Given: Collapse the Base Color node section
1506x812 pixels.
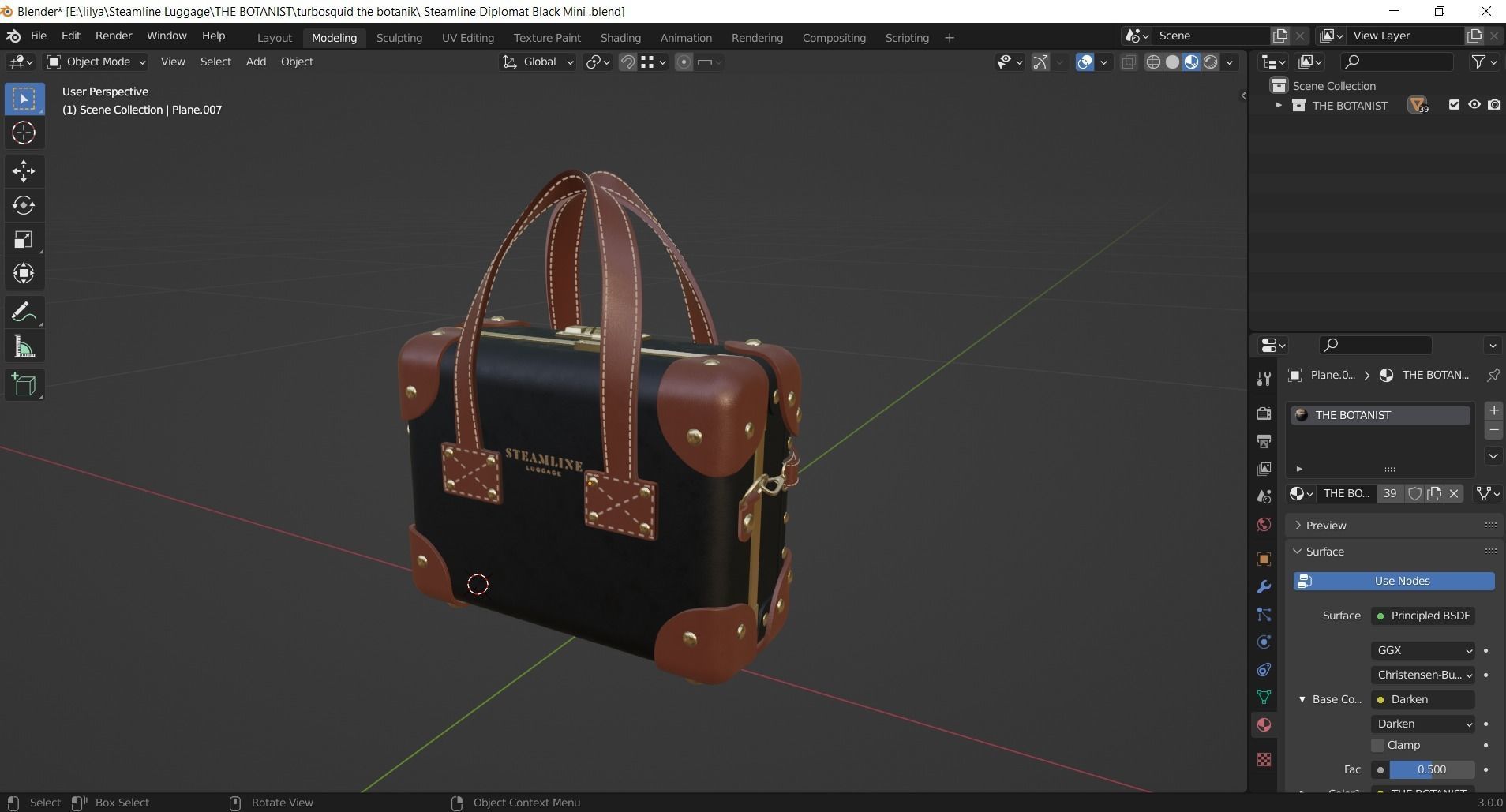Looking at the screenshot, I should click(1302, 699).
